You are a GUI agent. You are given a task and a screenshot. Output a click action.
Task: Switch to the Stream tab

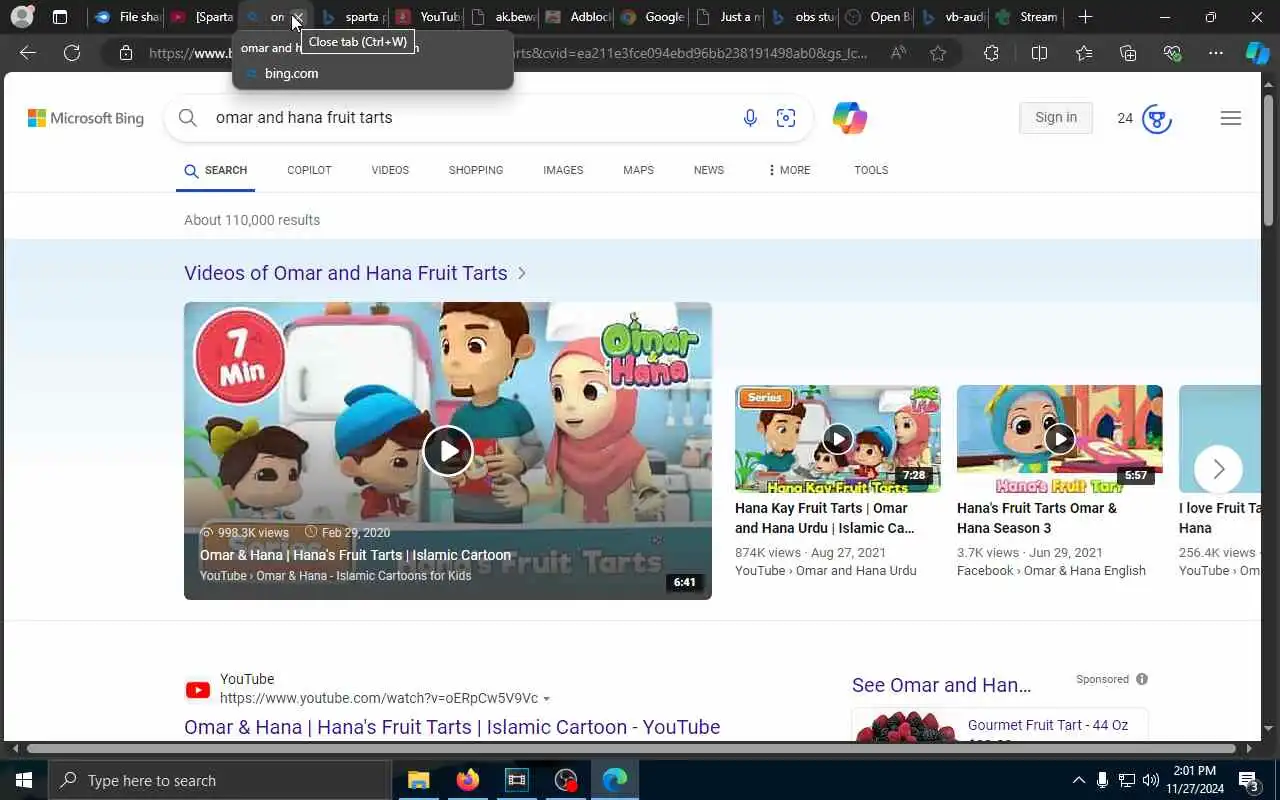[x=1027, y=17]
